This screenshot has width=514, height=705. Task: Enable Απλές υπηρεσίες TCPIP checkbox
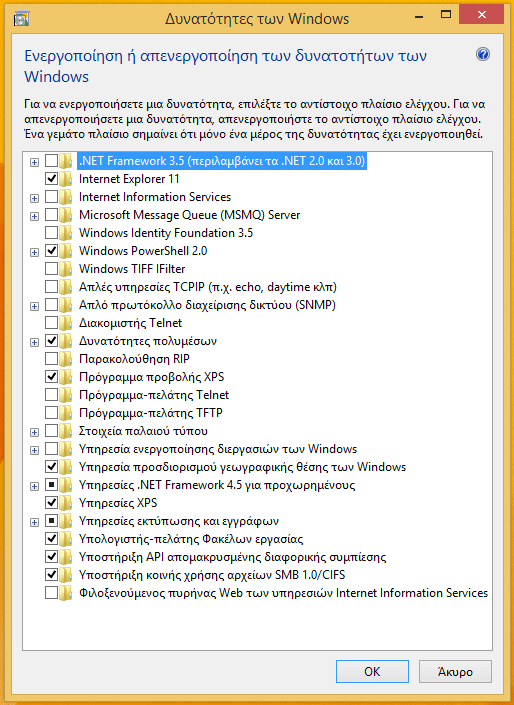coord(51,286)
